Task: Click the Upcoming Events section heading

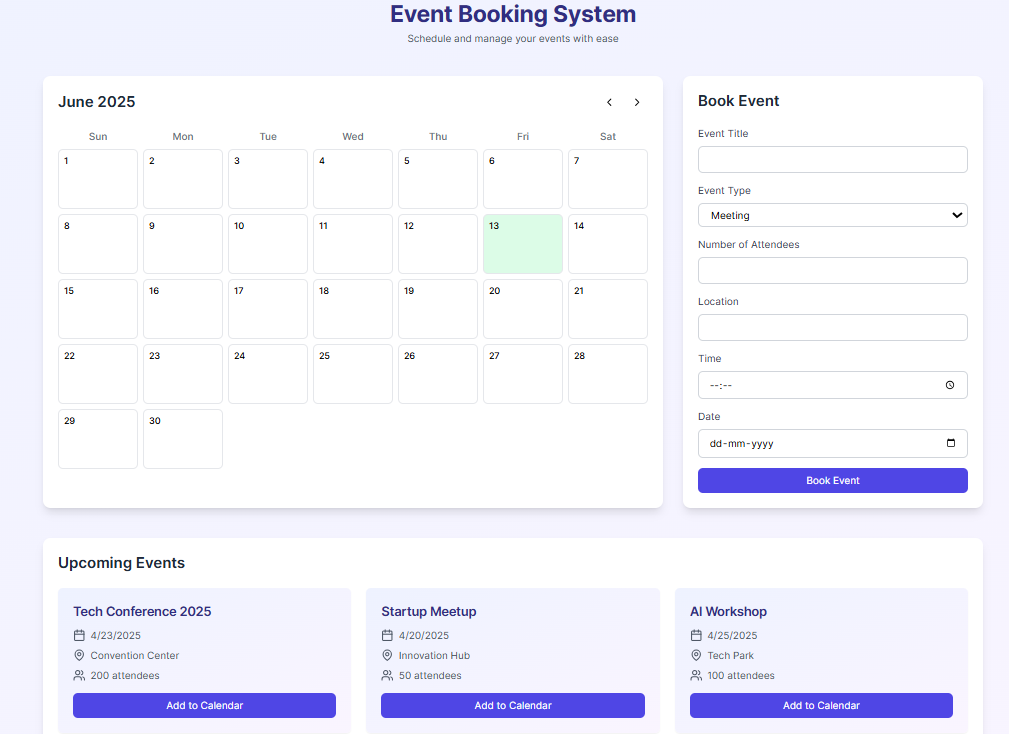Action: (121, 563)
